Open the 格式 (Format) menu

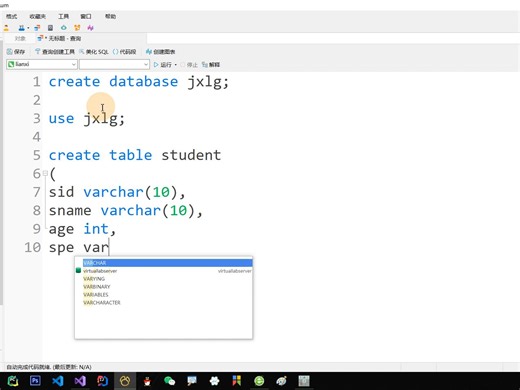pos(12,16)
